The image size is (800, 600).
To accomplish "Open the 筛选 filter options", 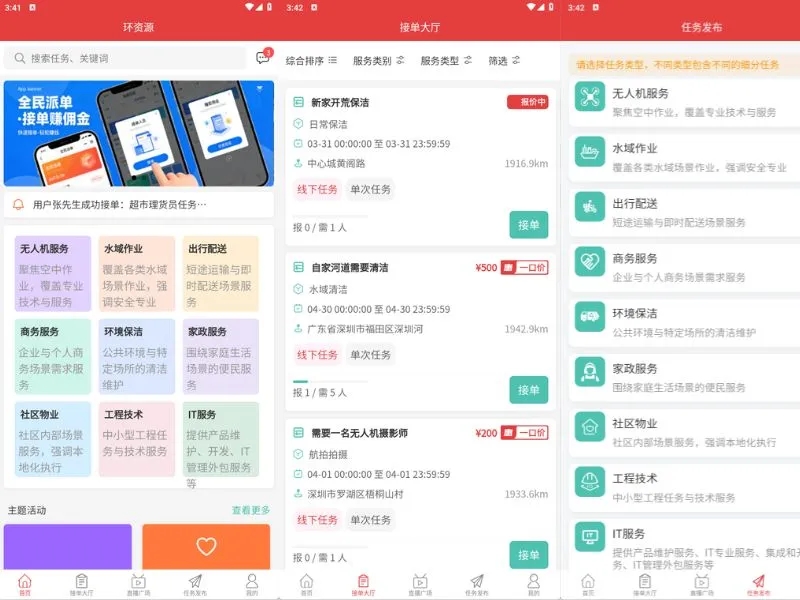I will pyautogui.click(x=504, y=60).
